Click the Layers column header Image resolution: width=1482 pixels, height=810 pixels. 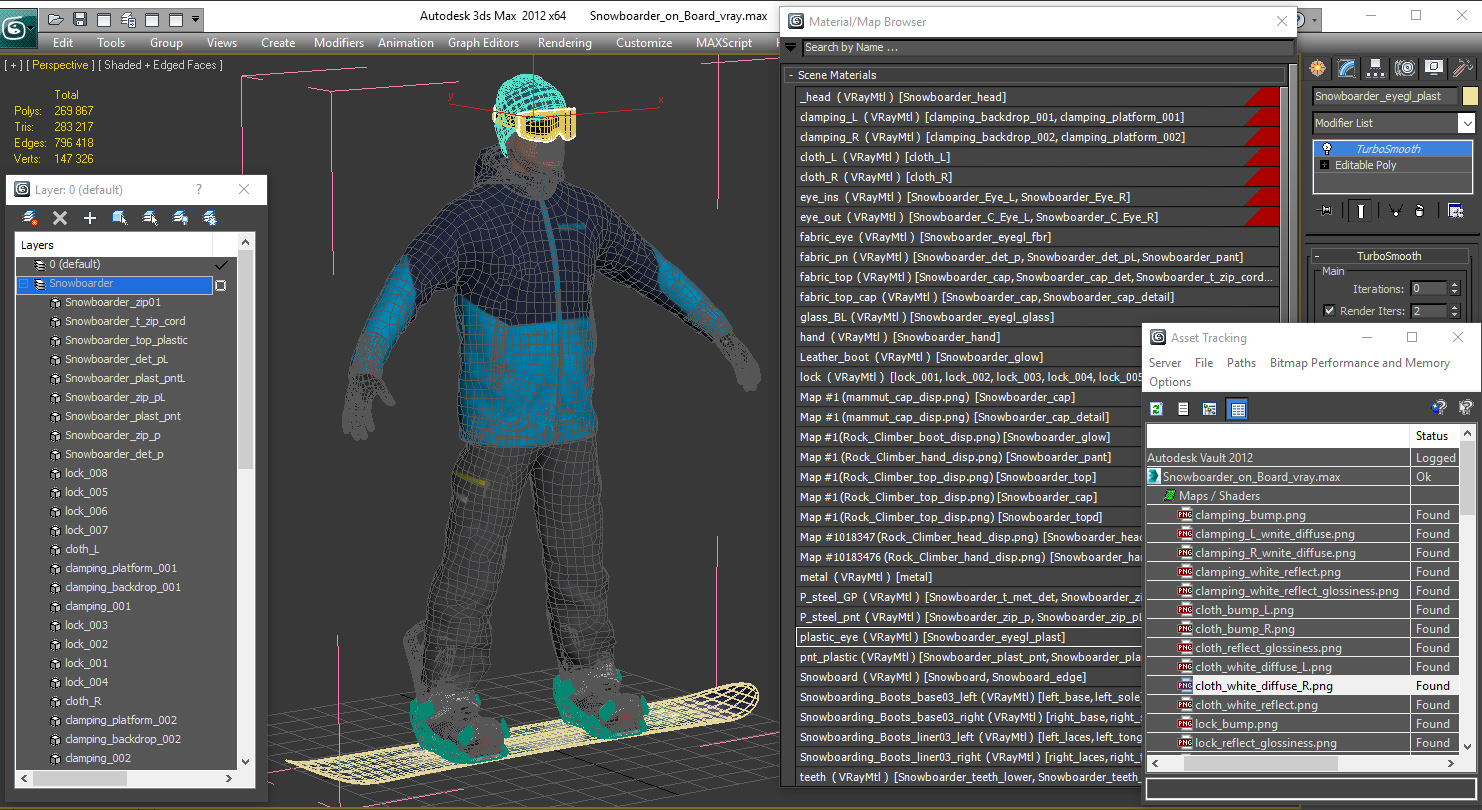click(x=114, y=245)
